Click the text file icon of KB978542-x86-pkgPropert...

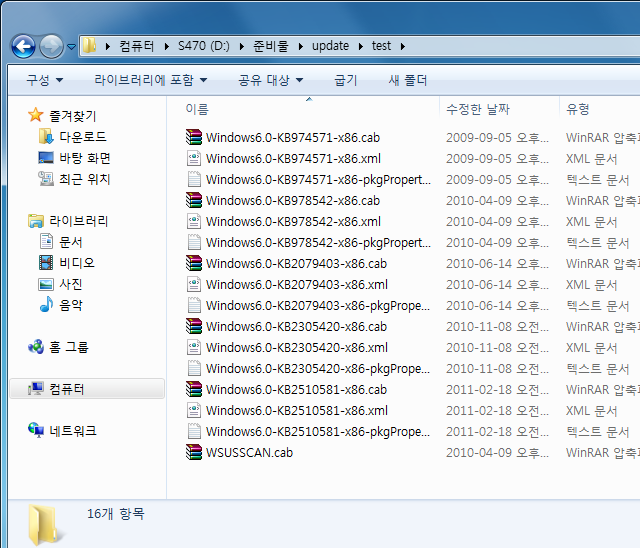194,242
